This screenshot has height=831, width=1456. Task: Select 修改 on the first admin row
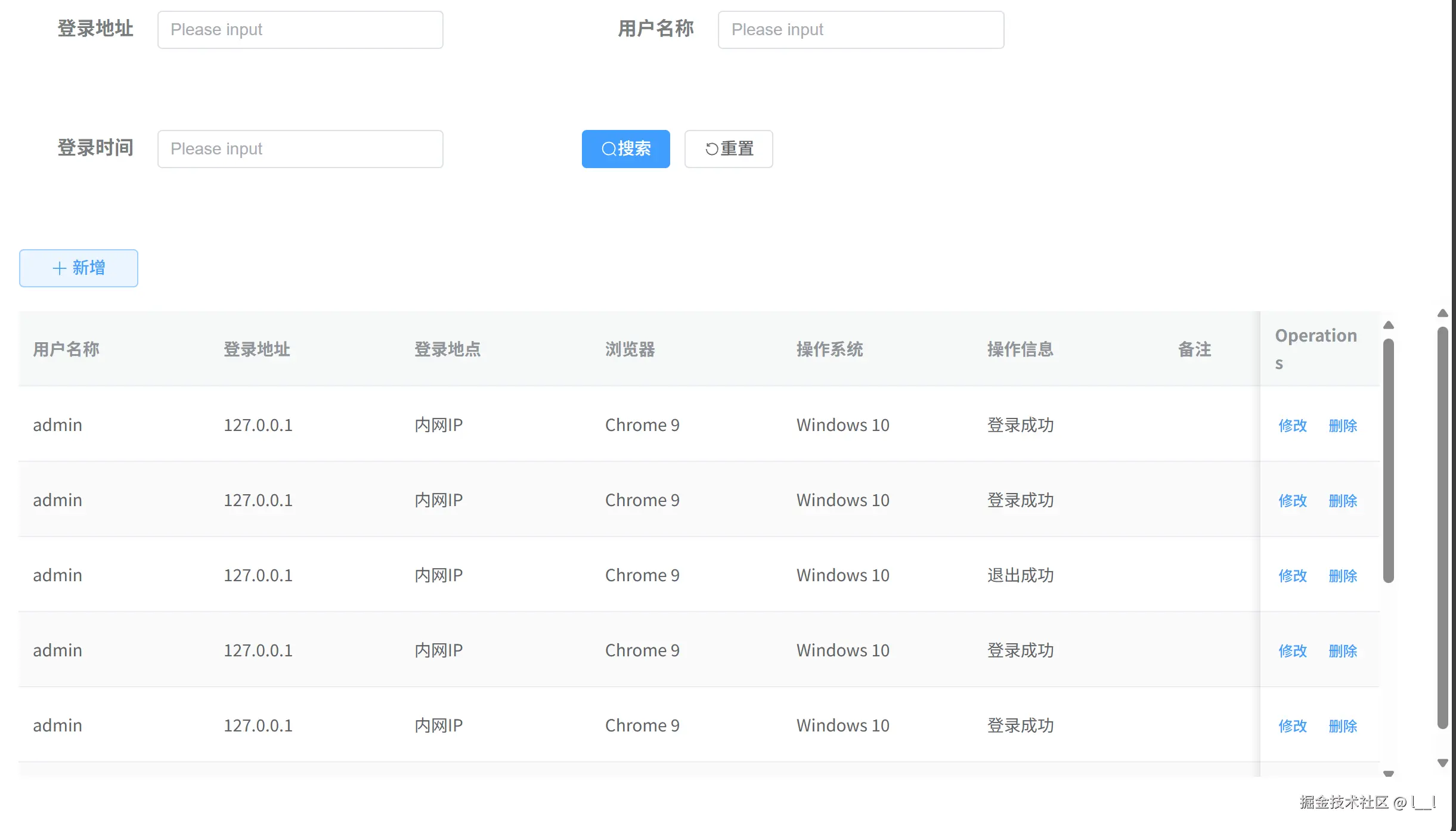pyautogui.click(x=1292, y=425)
